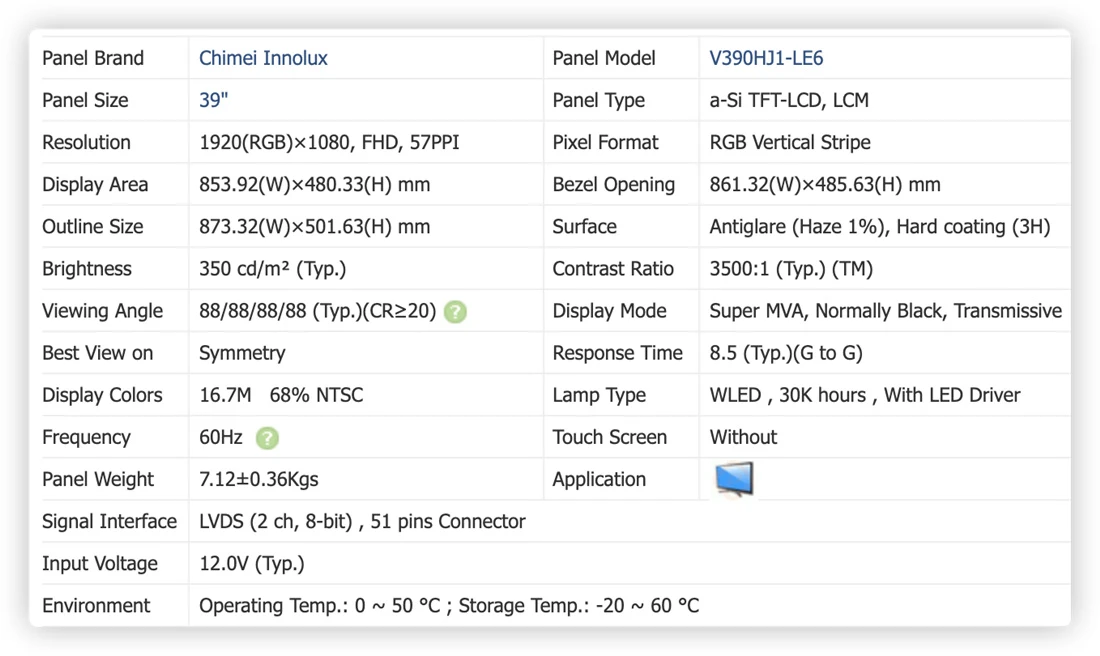Select the '350 cd/m² (Typ.)' brightness value
The image size is (1100, 656).
tap(272, 269)
